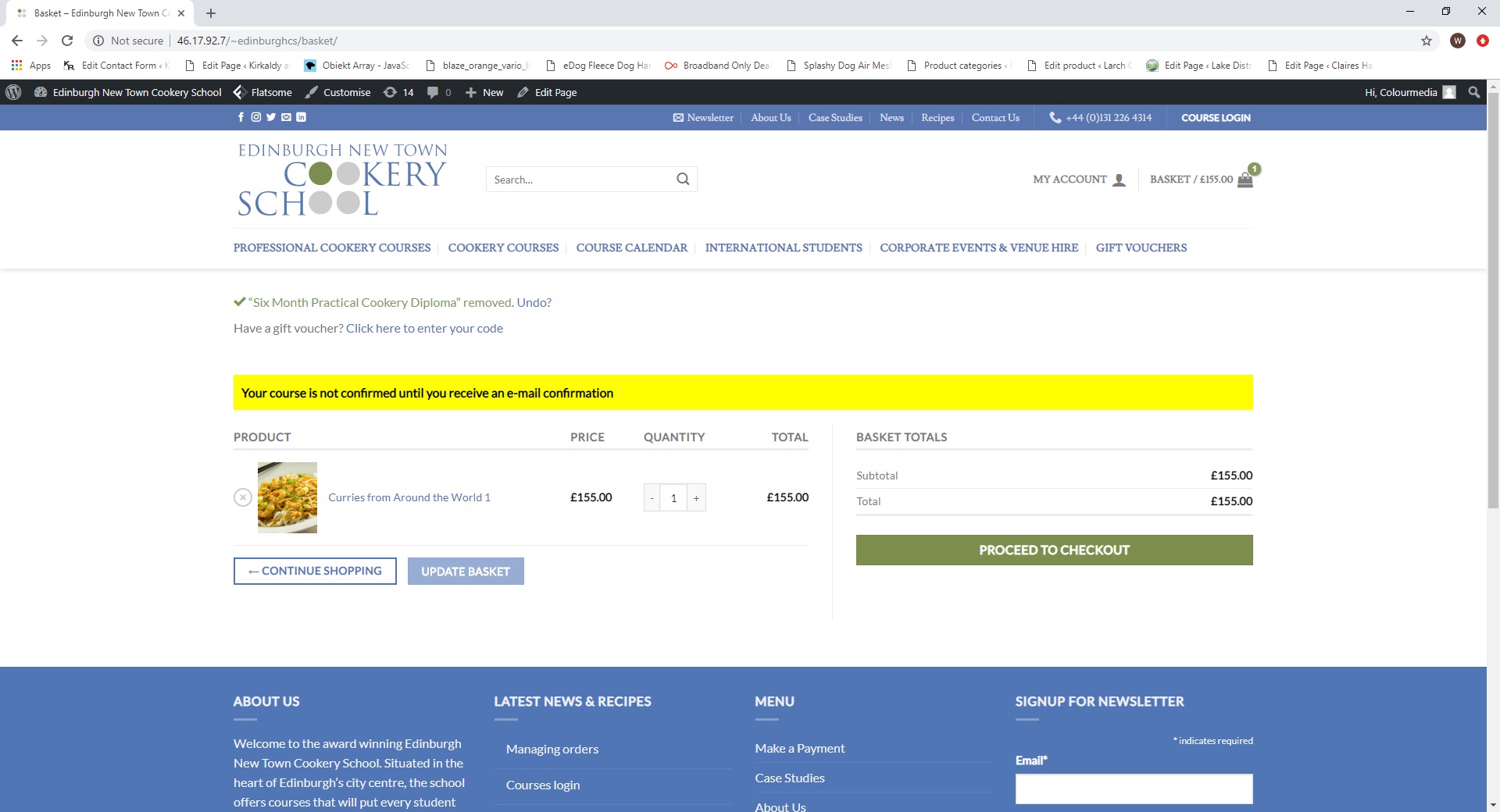Click Undo to restore removed course
The image size is (1500, 812).
pyautogui.click(x=534, y=303)
